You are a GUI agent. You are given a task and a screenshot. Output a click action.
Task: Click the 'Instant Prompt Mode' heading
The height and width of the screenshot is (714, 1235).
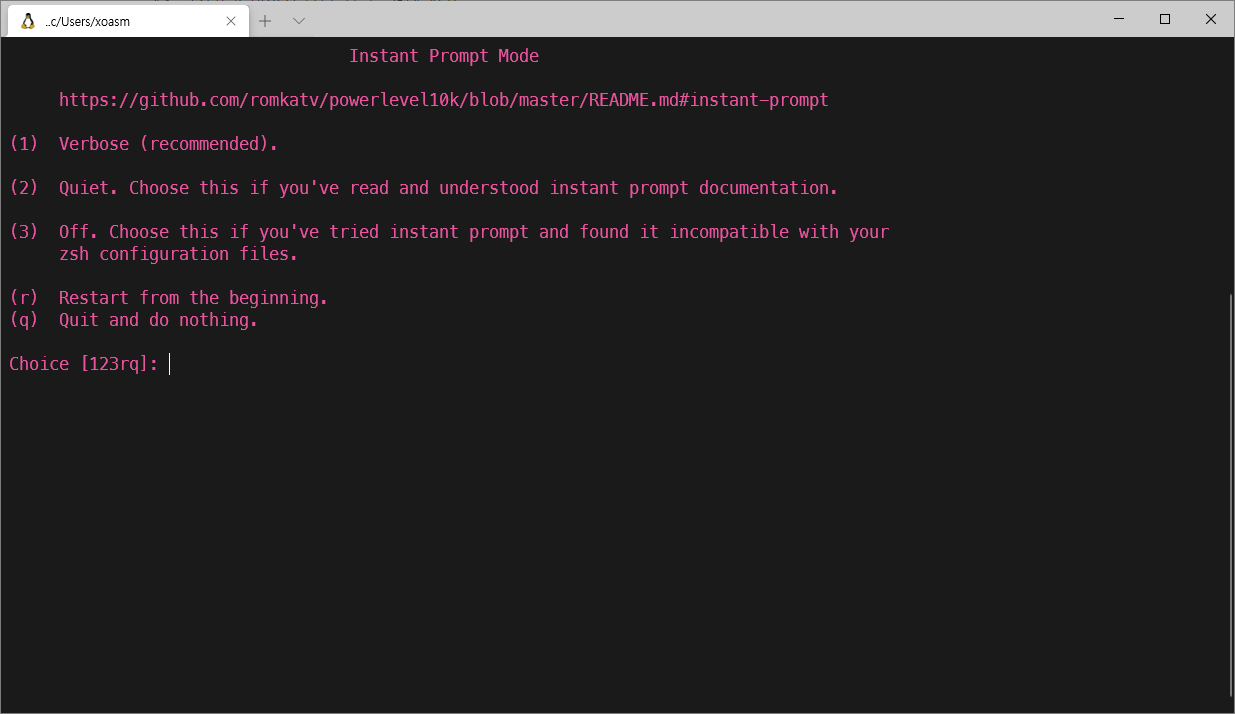(444, 56)
